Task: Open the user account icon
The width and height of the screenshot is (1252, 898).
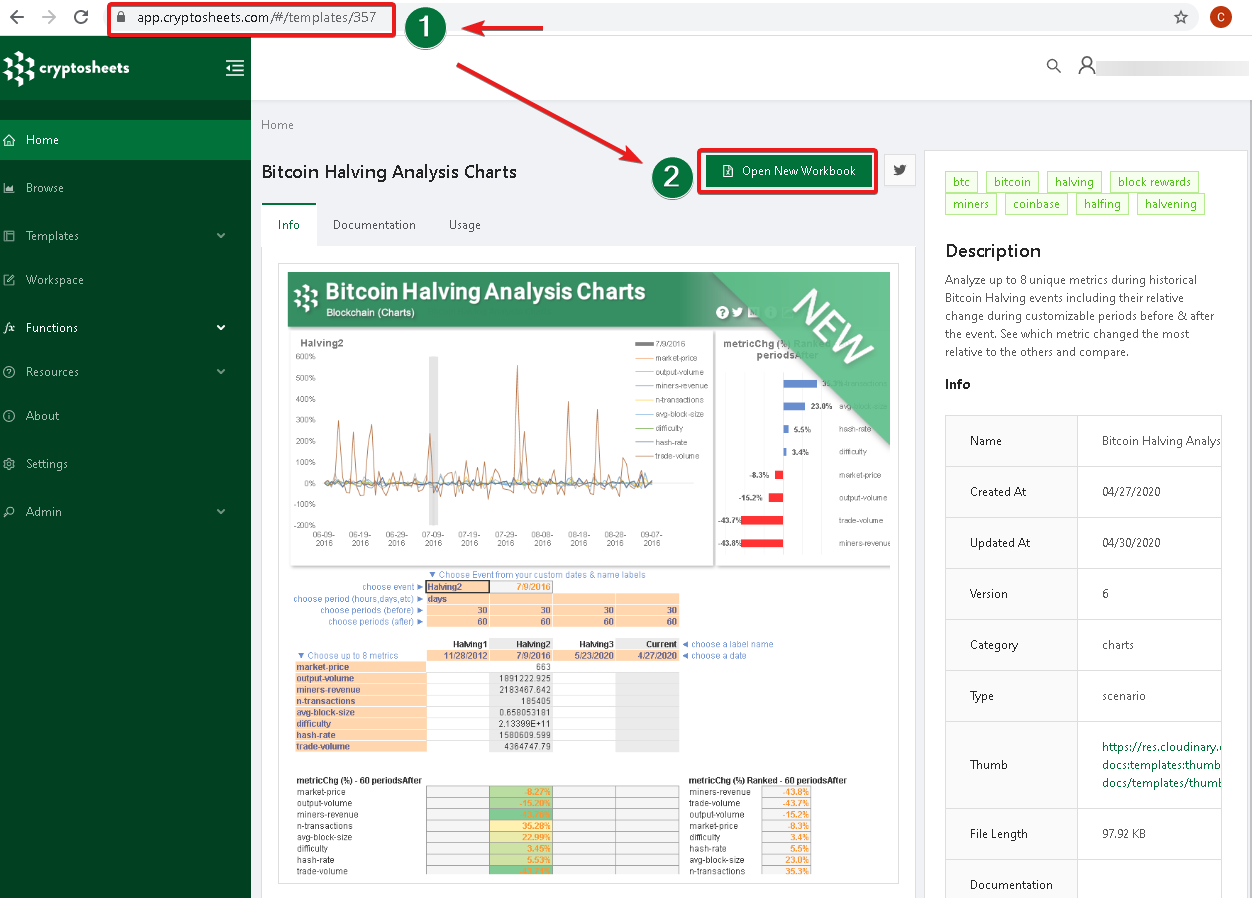Action: point(1086,66)
